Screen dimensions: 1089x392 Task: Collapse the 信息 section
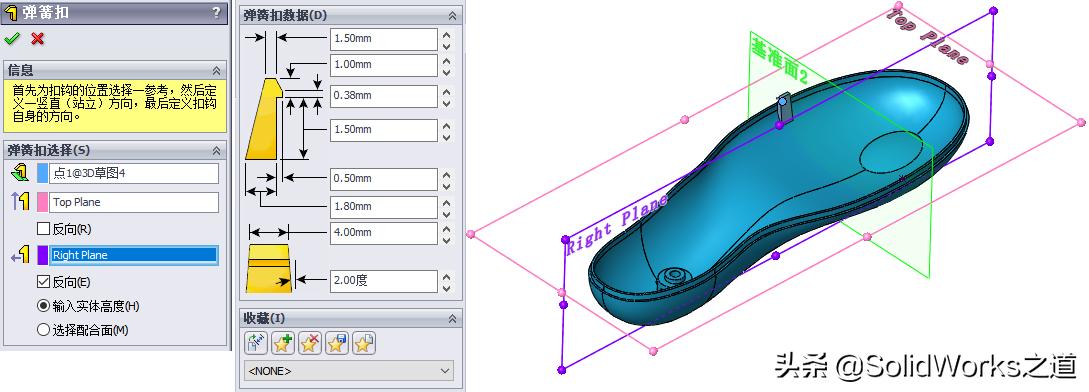pyautogui.click(x=217, y=71)
